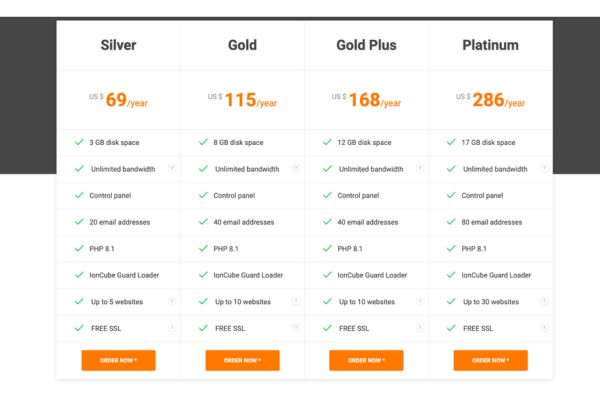Open help icon for Gold Up to 10 websites

[296, 301]
